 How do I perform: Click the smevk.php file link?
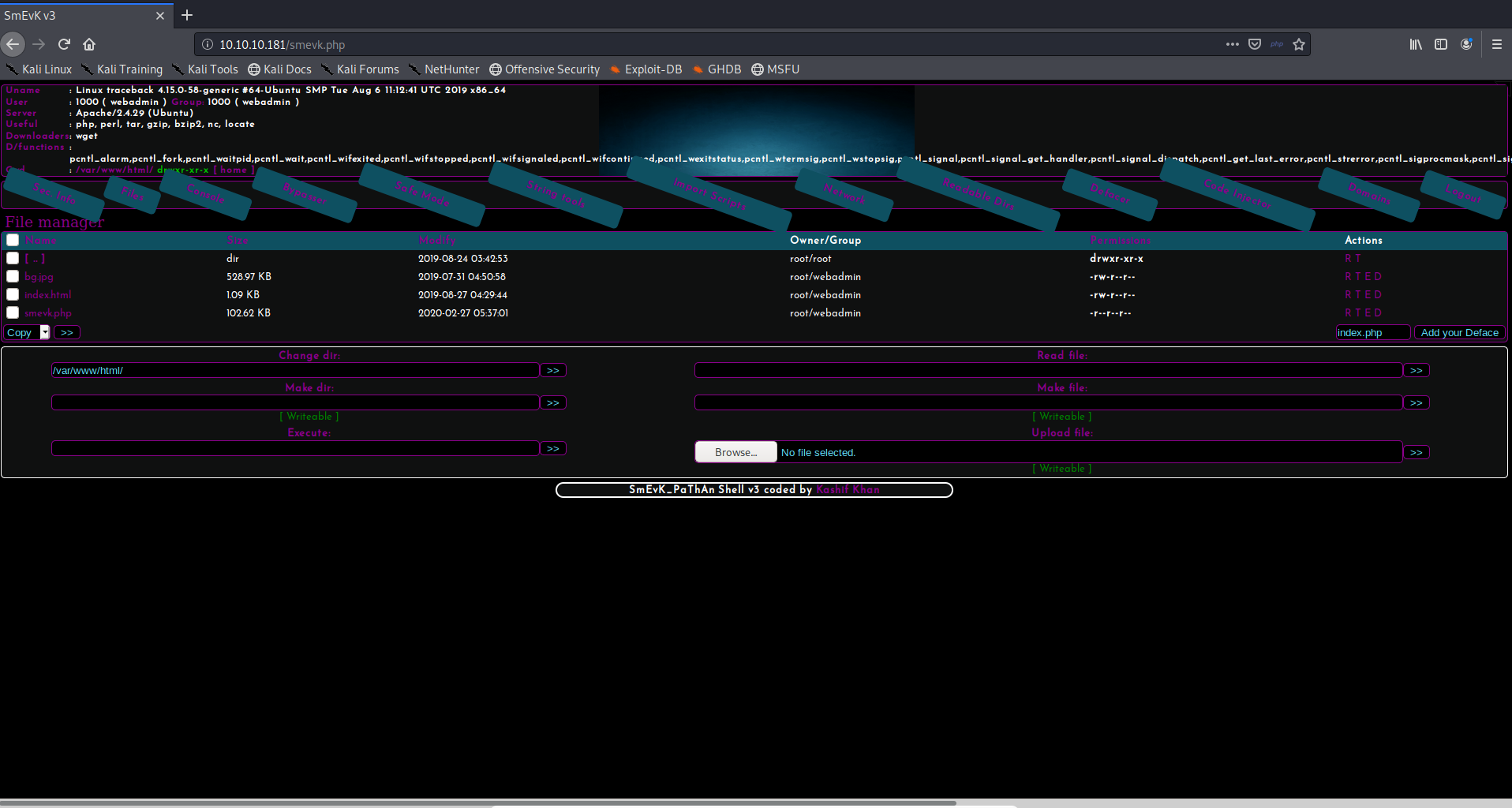[48, 313]
